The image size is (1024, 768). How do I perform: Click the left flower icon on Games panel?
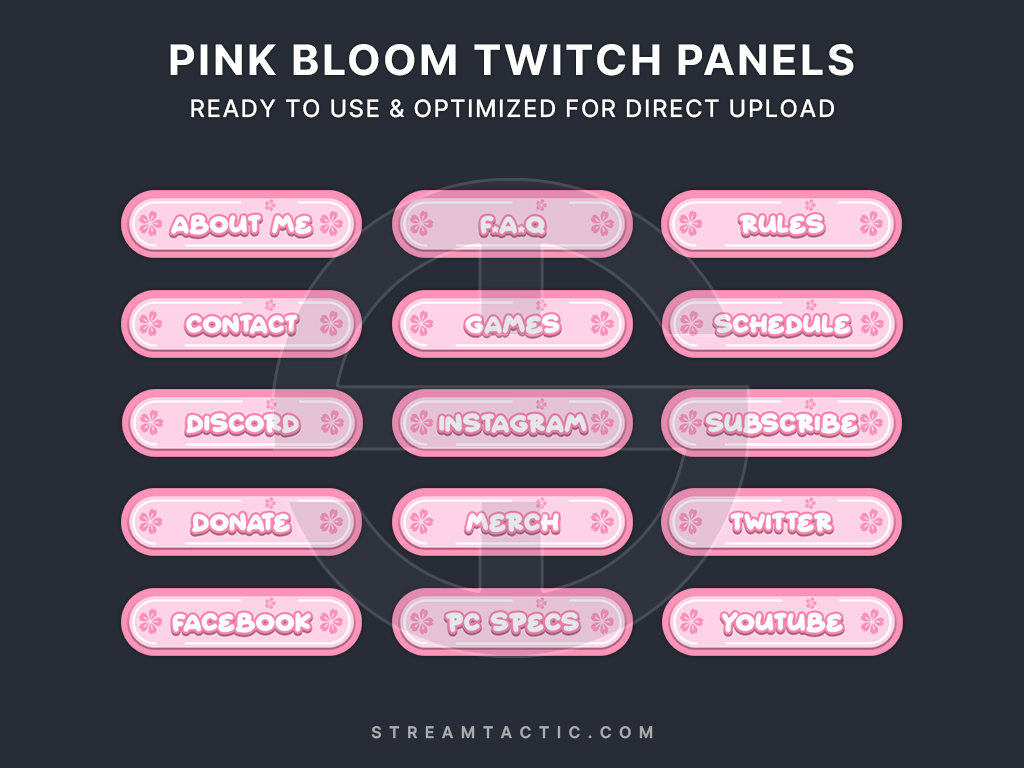[x=421, y=324]
